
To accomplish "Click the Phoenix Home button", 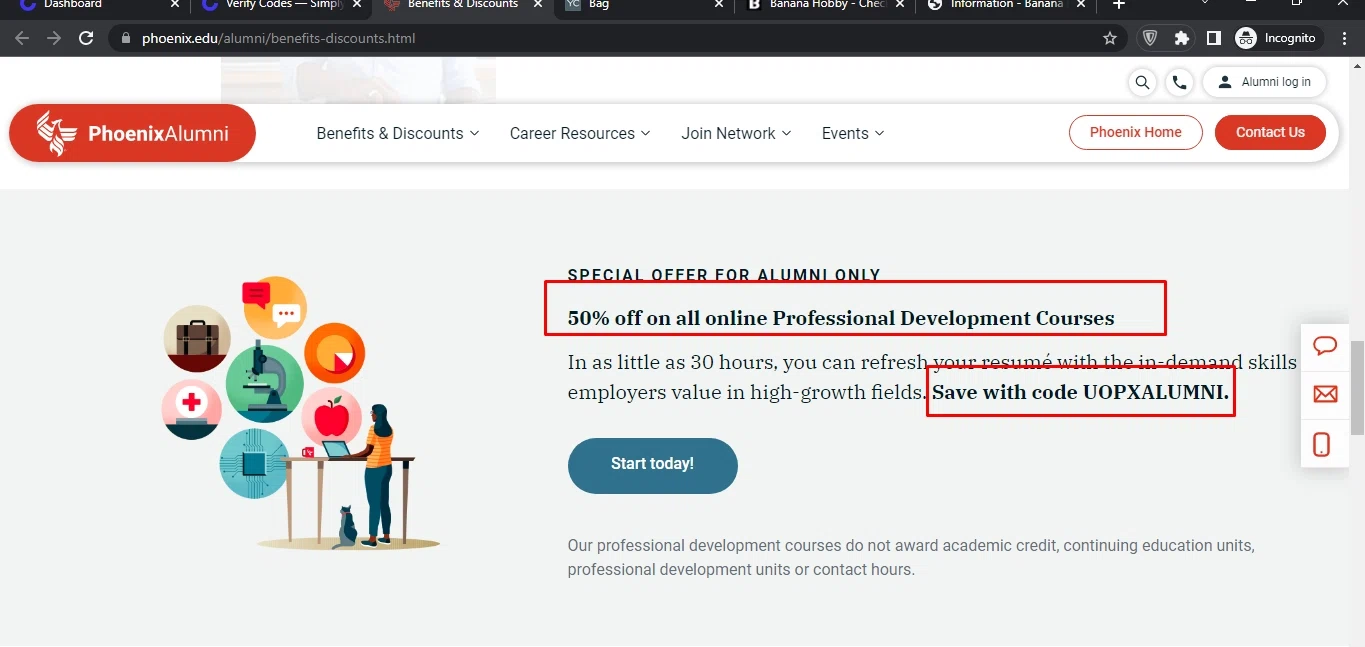I will [1135, 132].
